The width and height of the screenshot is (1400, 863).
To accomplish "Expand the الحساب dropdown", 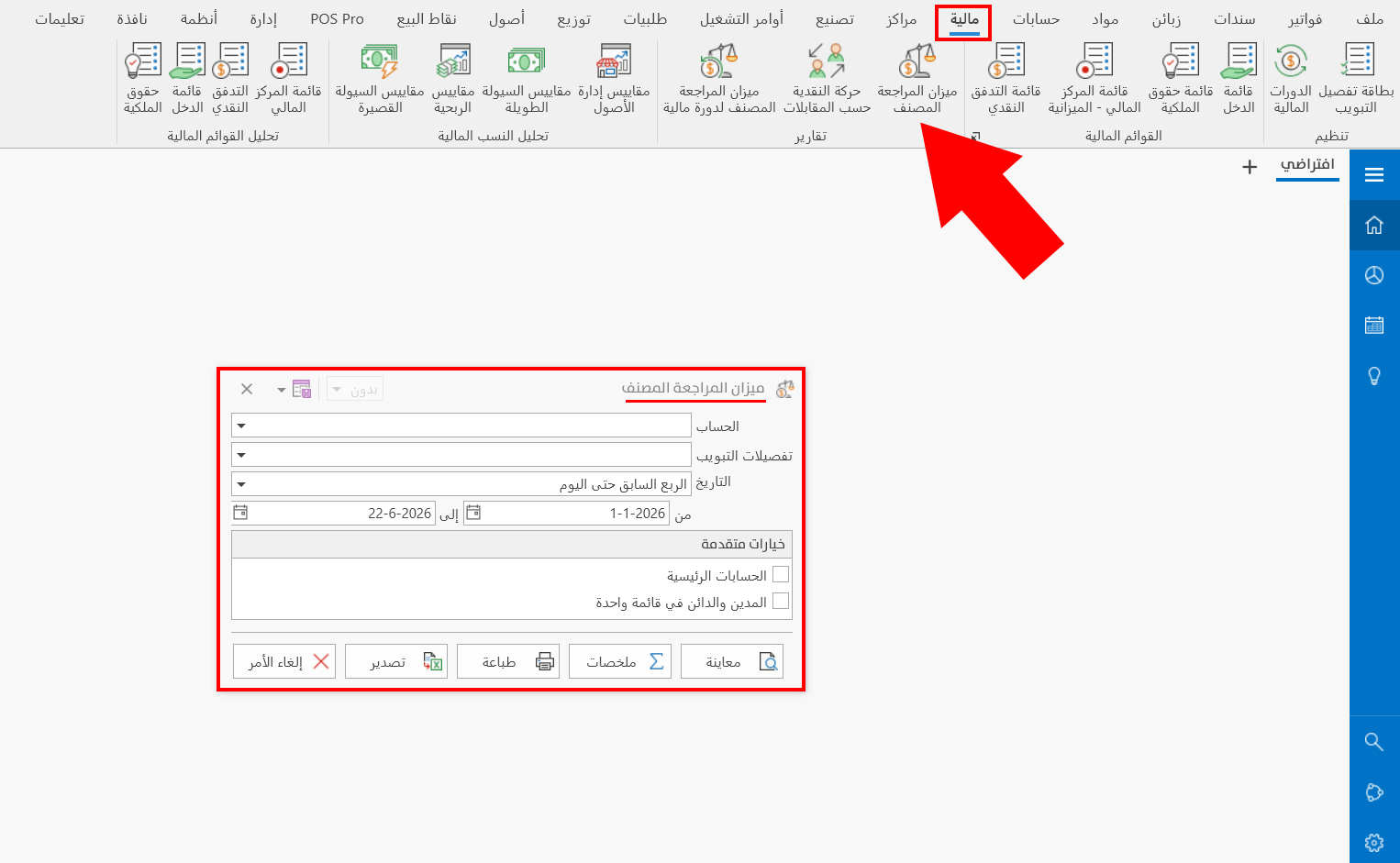I will (x=241, y=426).
